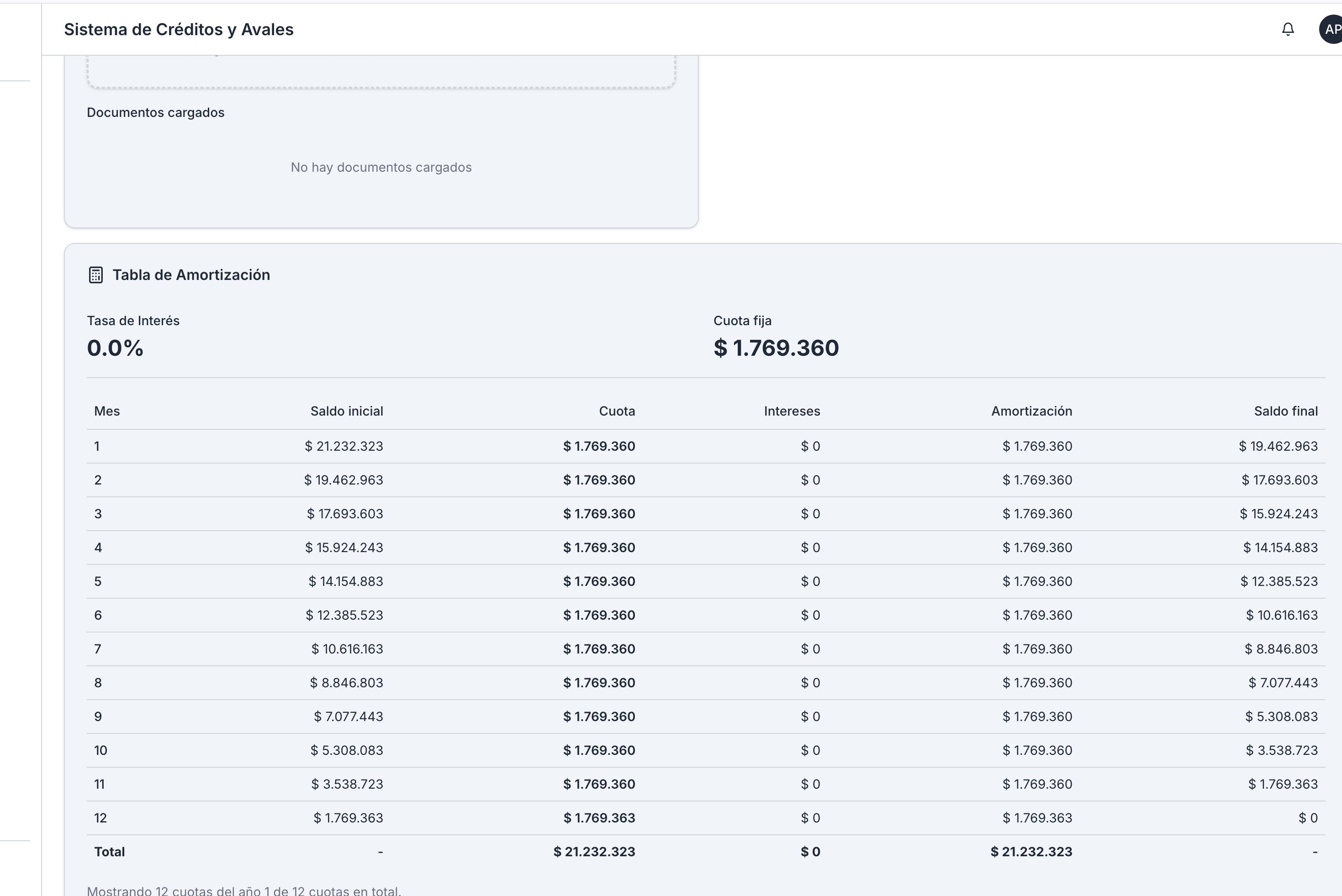1342x896 pixels.
Task: Click the Sistema de Créditos y Avales title
Action: [178, 29]
